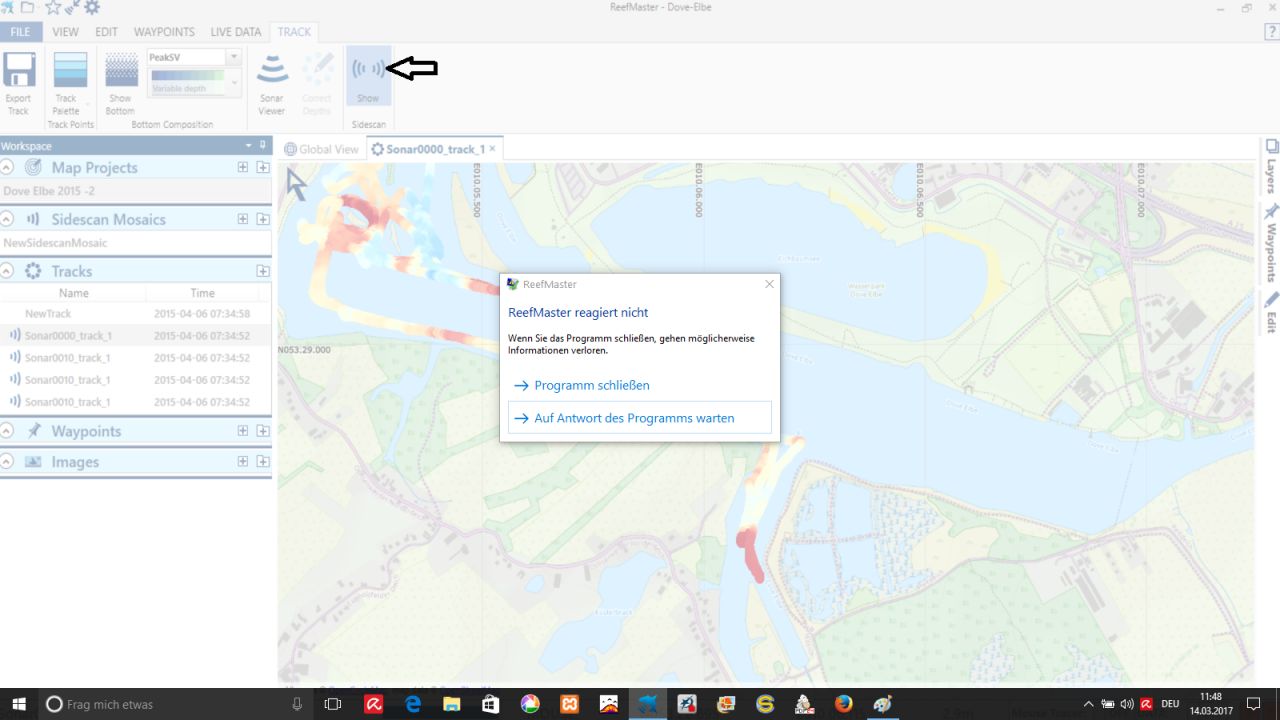Screen dimensions: 1280x720
Task: Click the variable depth color gradient
Action: [x=187, y=75]
